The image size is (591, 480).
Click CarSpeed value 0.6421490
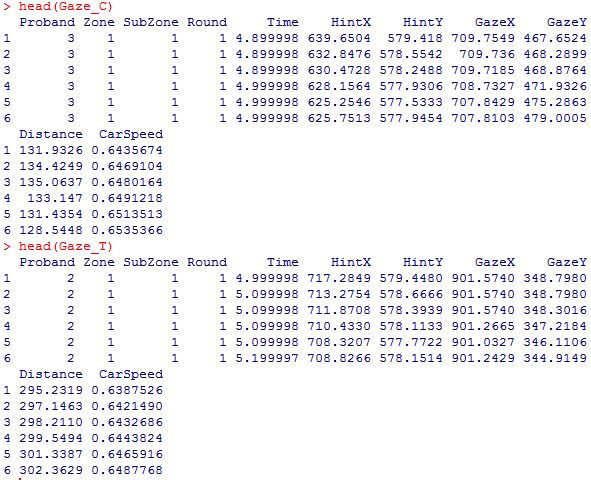[x=127, y=406]
